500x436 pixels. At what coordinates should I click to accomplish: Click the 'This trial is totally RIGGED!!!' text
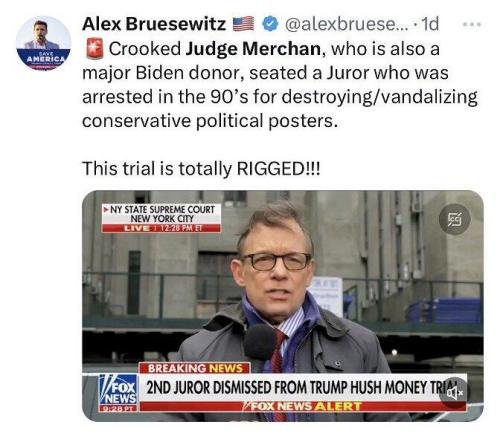click(x=201, y=169)
